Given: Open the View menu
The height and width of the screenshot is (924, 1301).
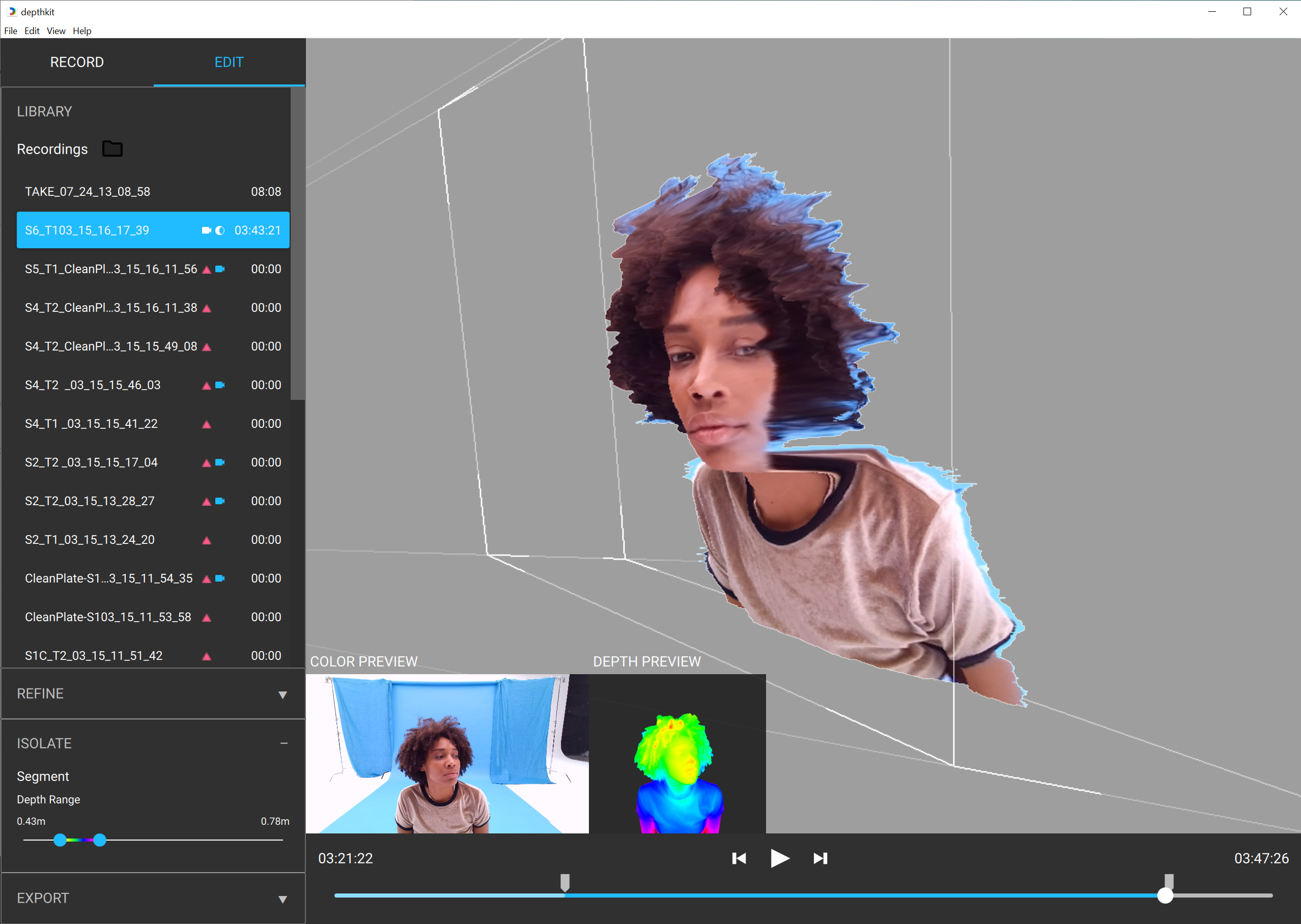Looking at the screenshot, I should point(56,31).
